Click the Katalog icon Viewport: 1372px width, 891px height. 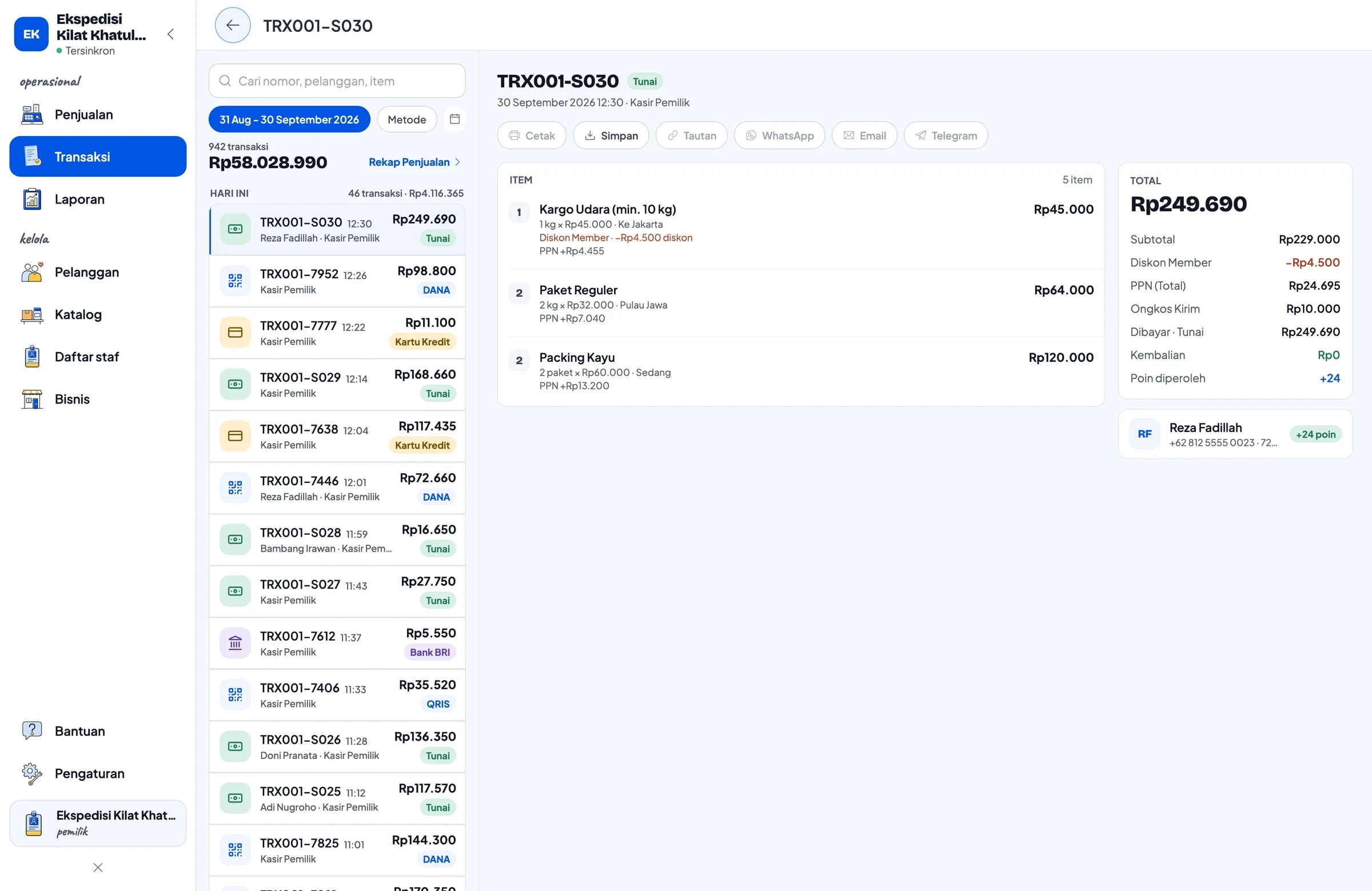[x=32, y=315]
